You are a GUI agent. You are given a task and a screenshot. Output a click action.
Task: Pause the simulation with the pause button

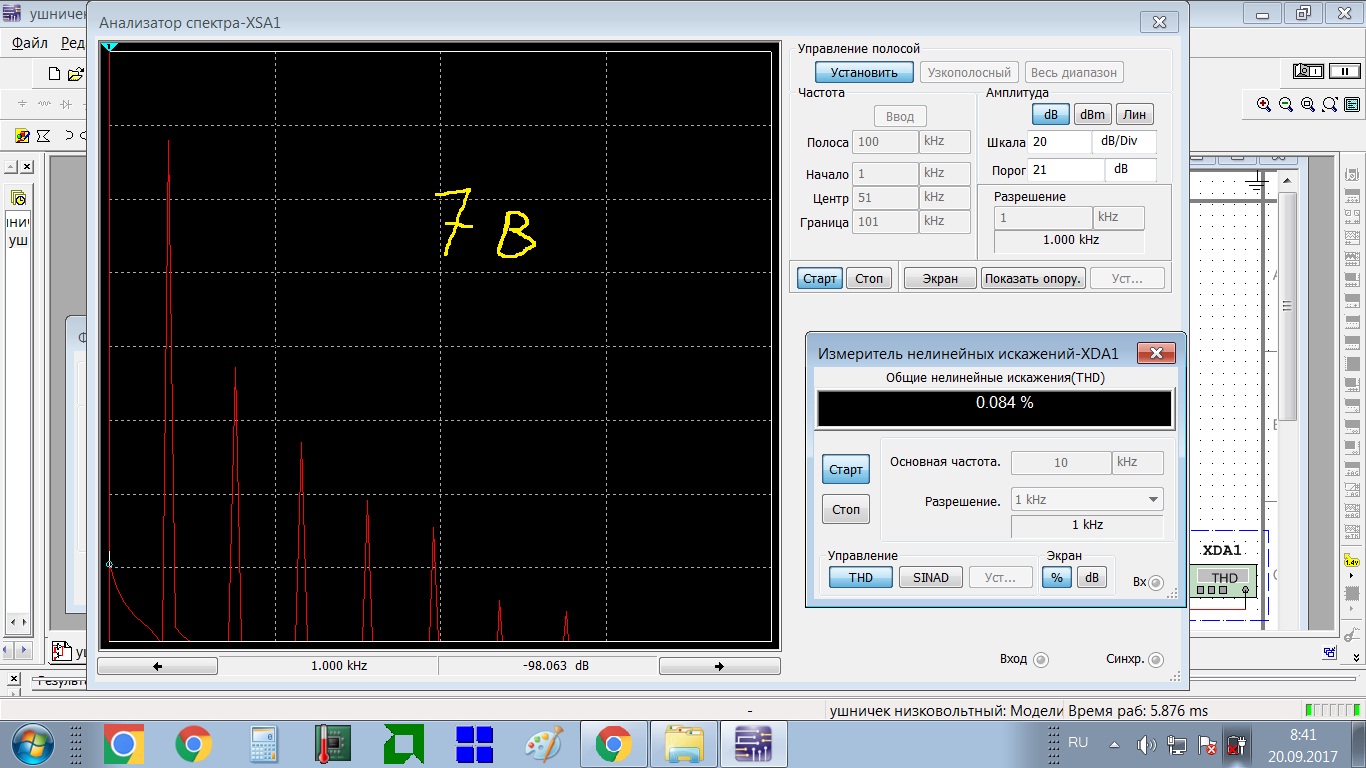tap(1347, 71)
